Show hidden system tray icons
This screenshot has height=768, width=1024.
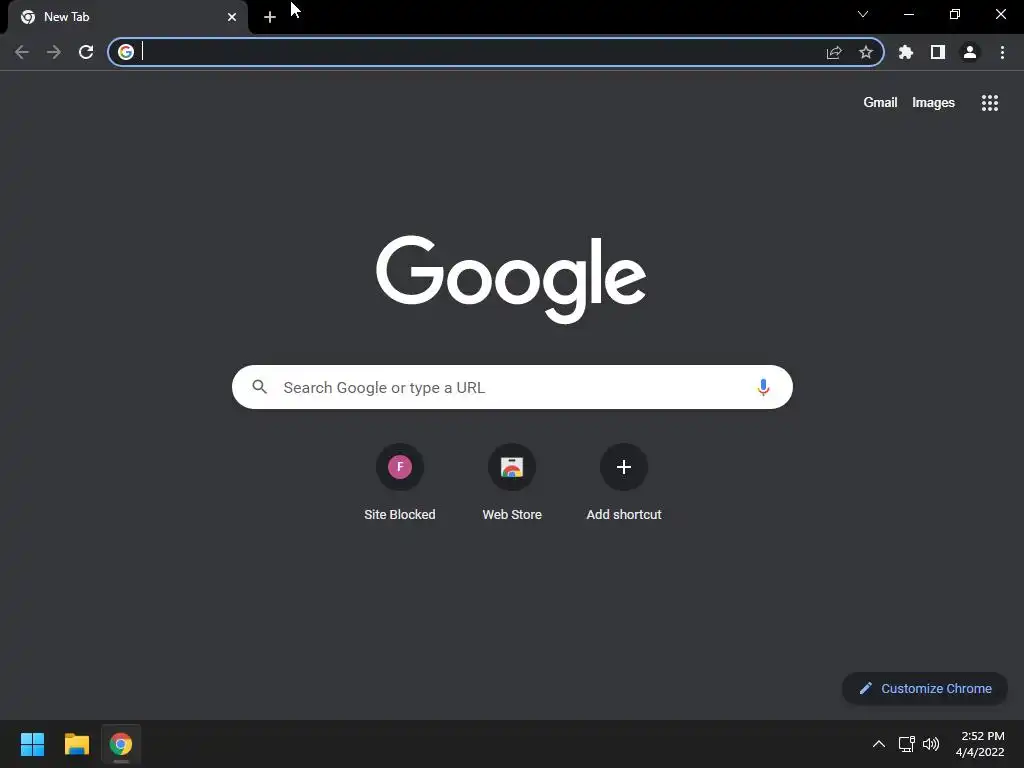pyautogui.click(x=879, y=744)
